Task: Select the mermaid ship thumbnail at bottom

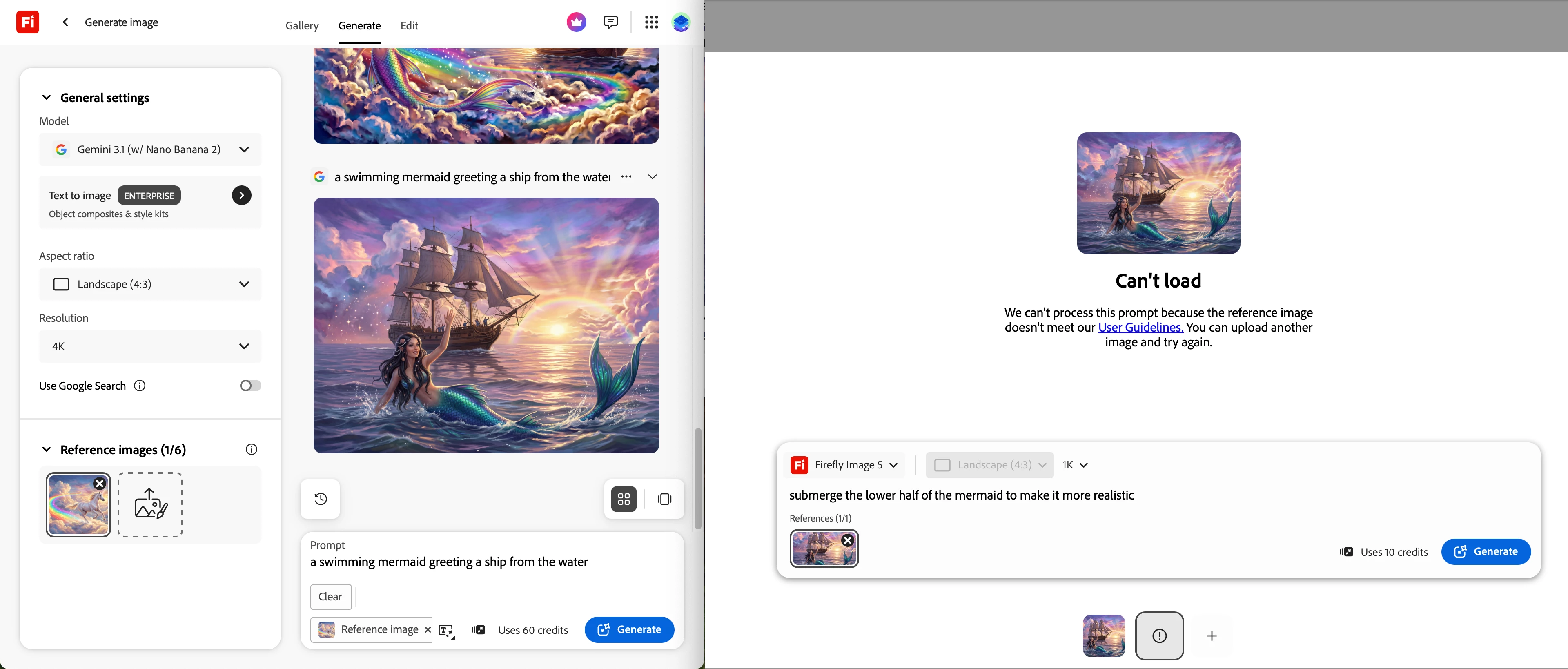Action: [x=1104, y=636]
